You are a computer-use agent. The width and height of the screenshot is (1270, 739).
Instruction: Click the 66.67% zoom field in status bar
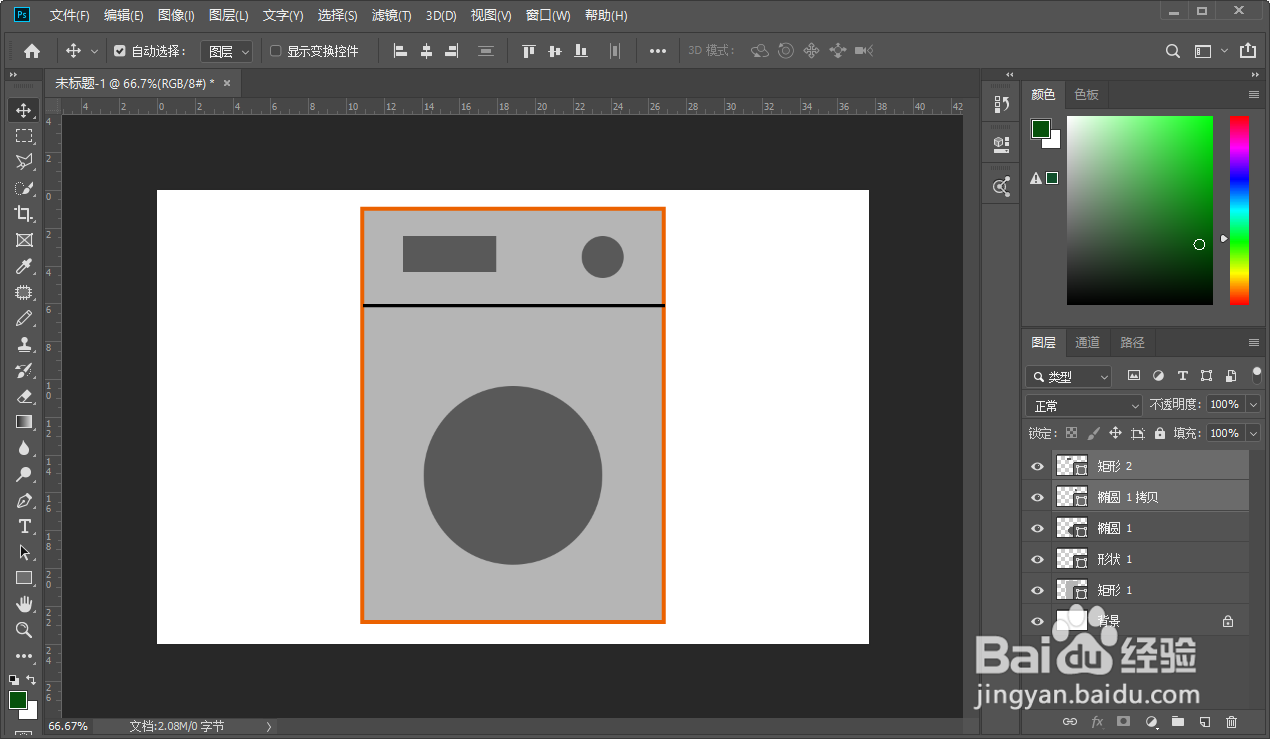click(x=67, y=727)
